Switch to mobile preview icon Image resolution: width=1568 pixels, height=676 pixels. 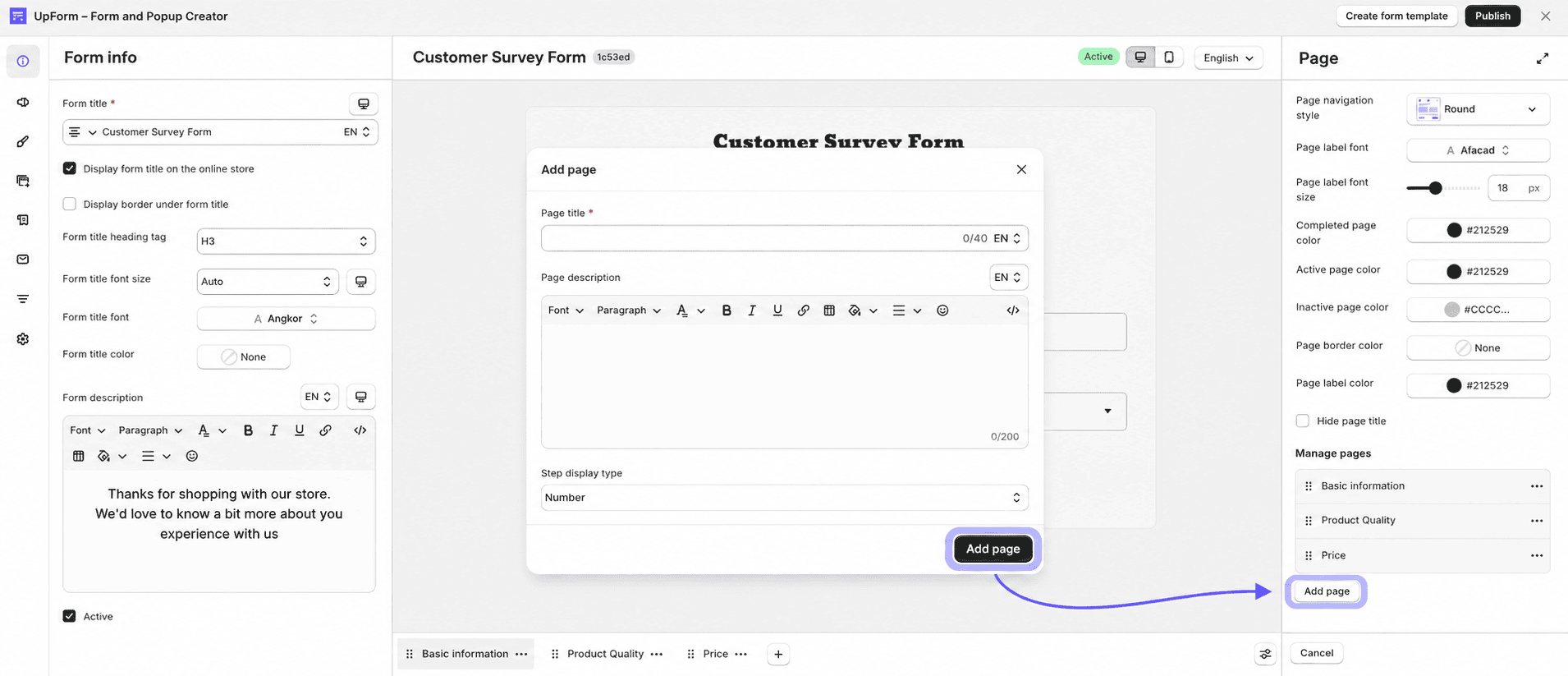[1169, 57]
